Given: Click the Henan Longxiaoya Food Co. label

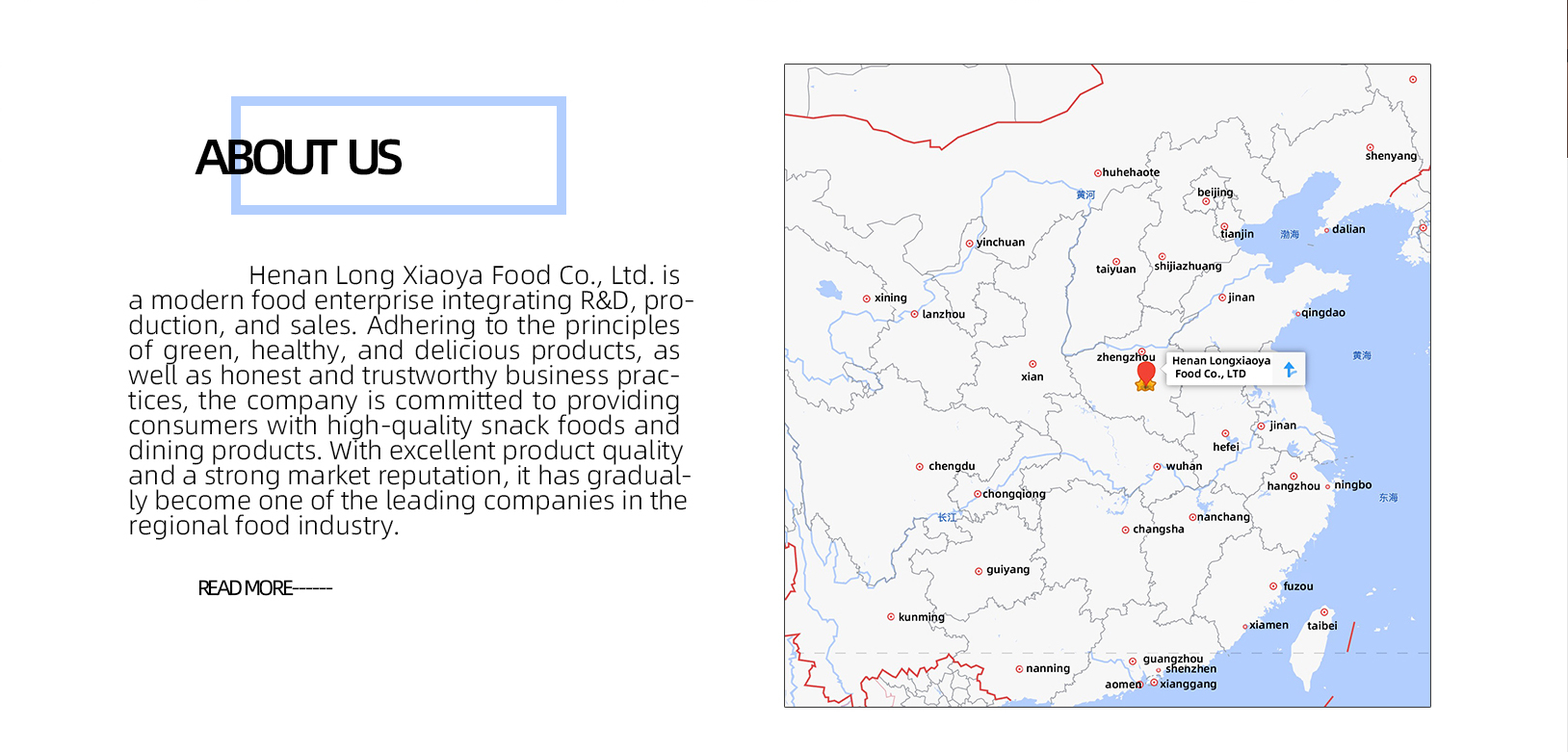Looking at the screenshot, I should coord(1220,367).
